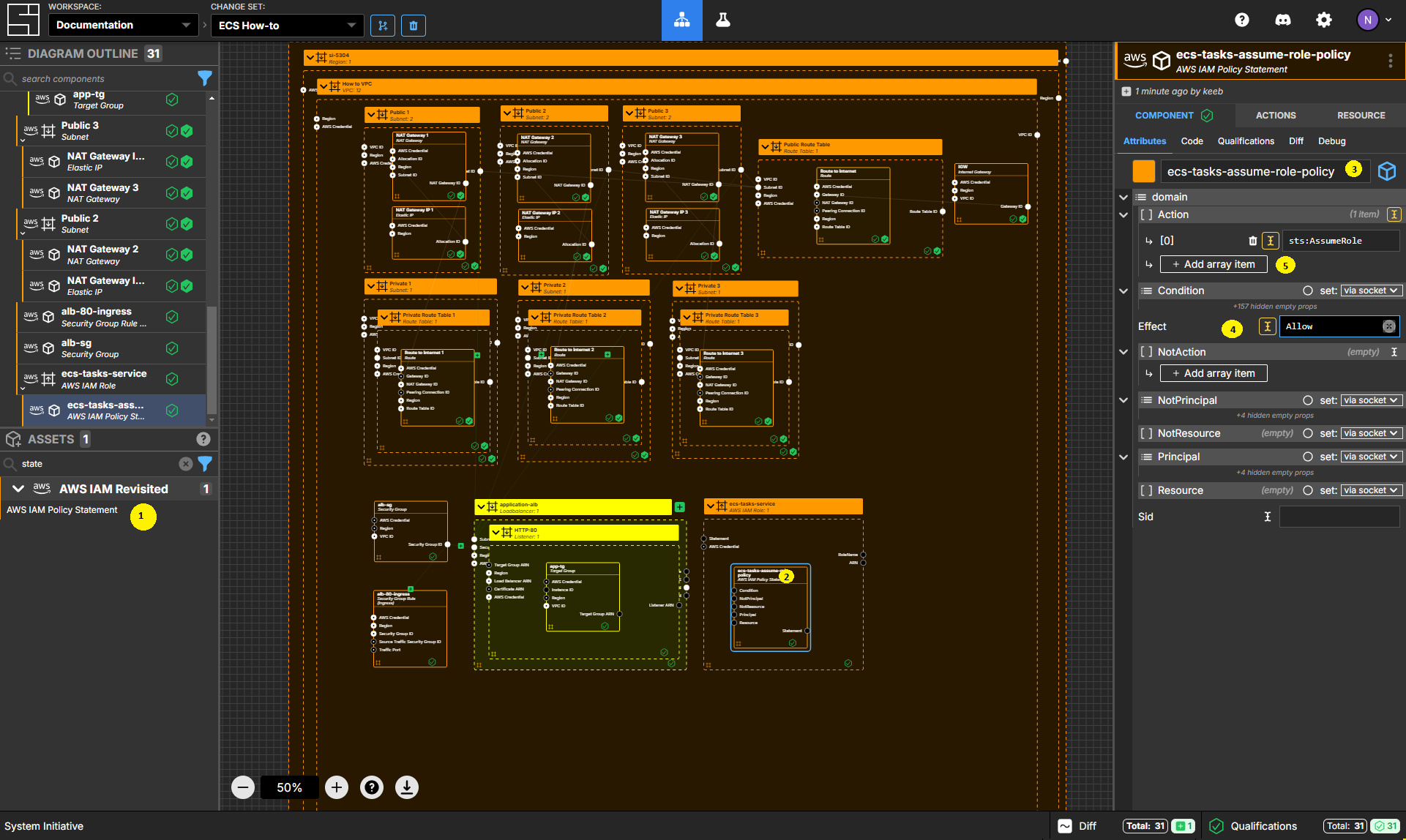Filter the diagram outline components
The height and width of the screenshot is (840, 1406).
tap(205, 78)
